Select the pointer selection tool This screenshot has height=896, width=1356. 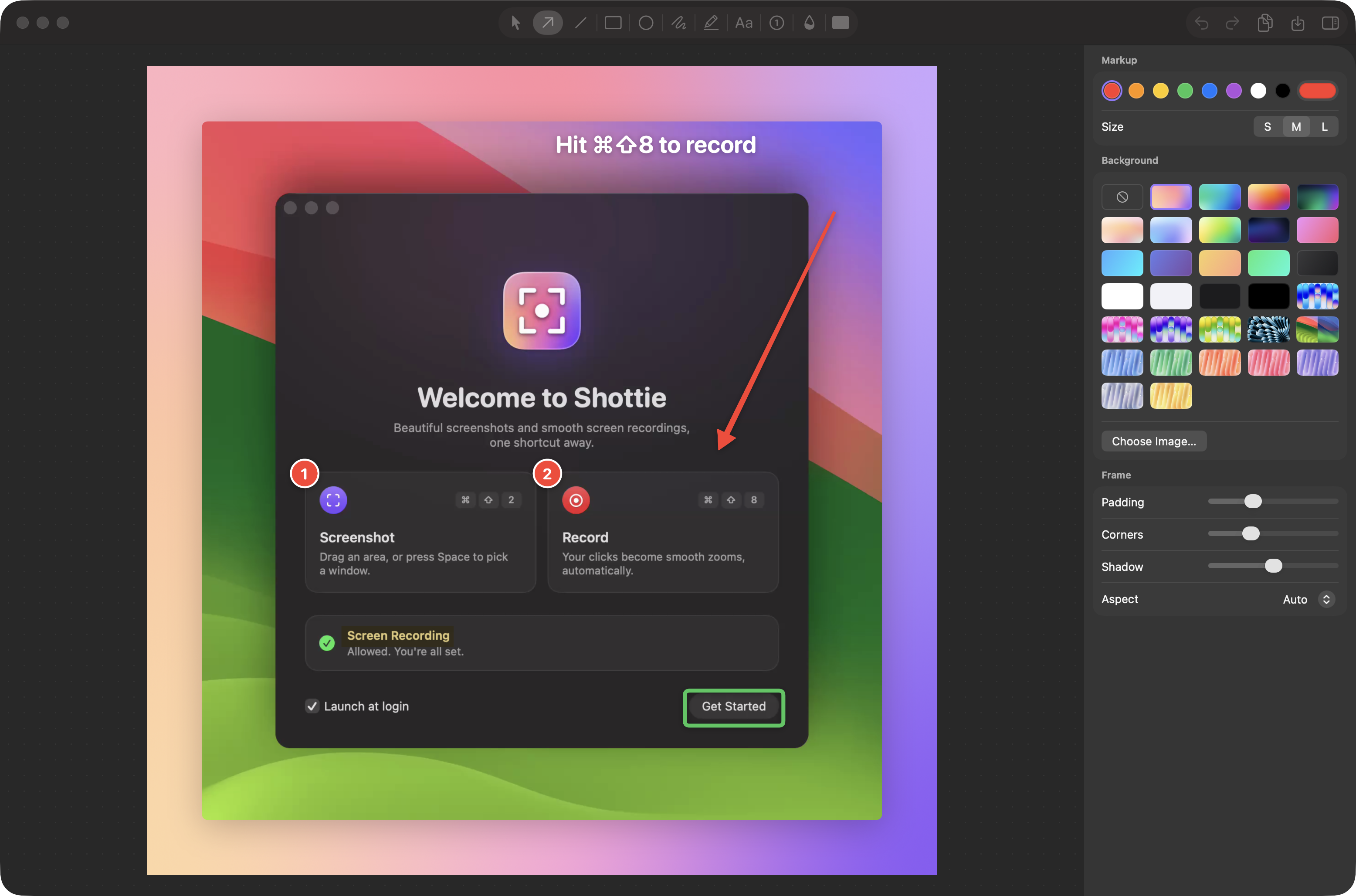pyautogui.click(x=515, y=23)
